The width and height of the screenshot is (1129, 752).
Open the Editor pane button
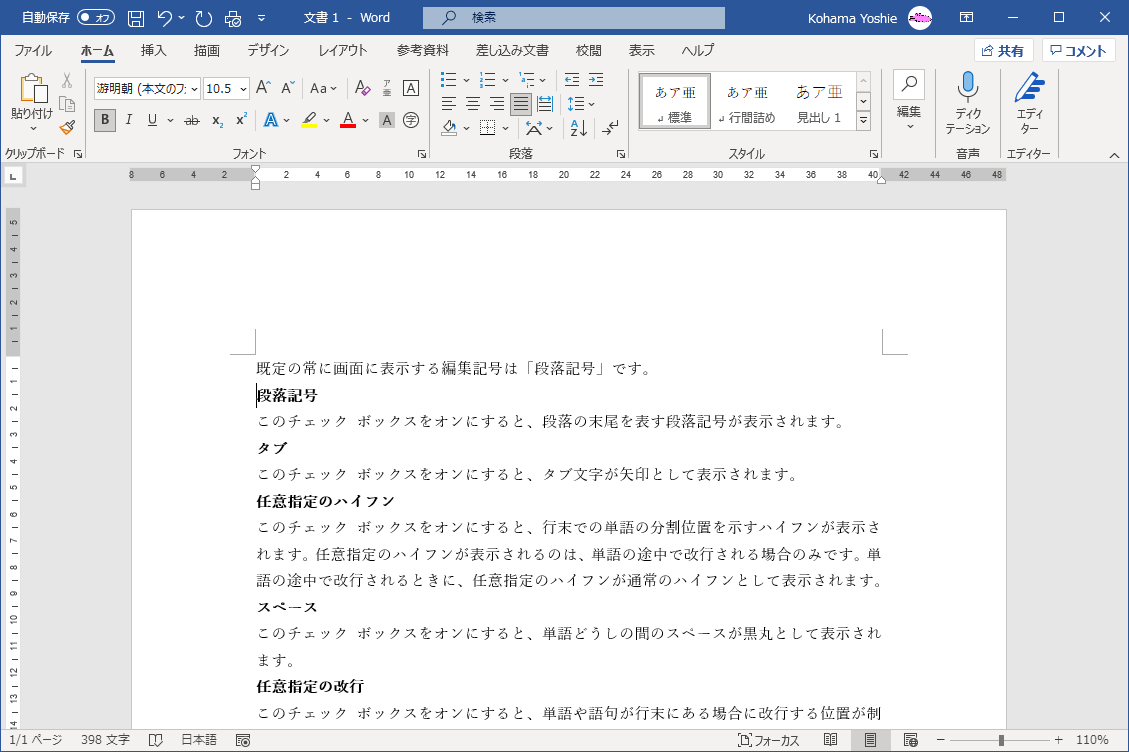coord(1030,104)
